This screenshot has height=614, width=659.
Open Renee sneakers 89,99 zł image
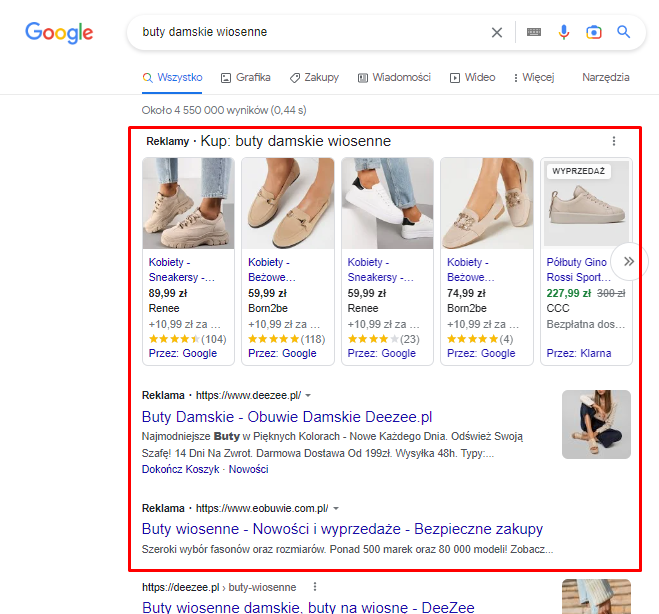pyautogui.click(x=188, y=203)
